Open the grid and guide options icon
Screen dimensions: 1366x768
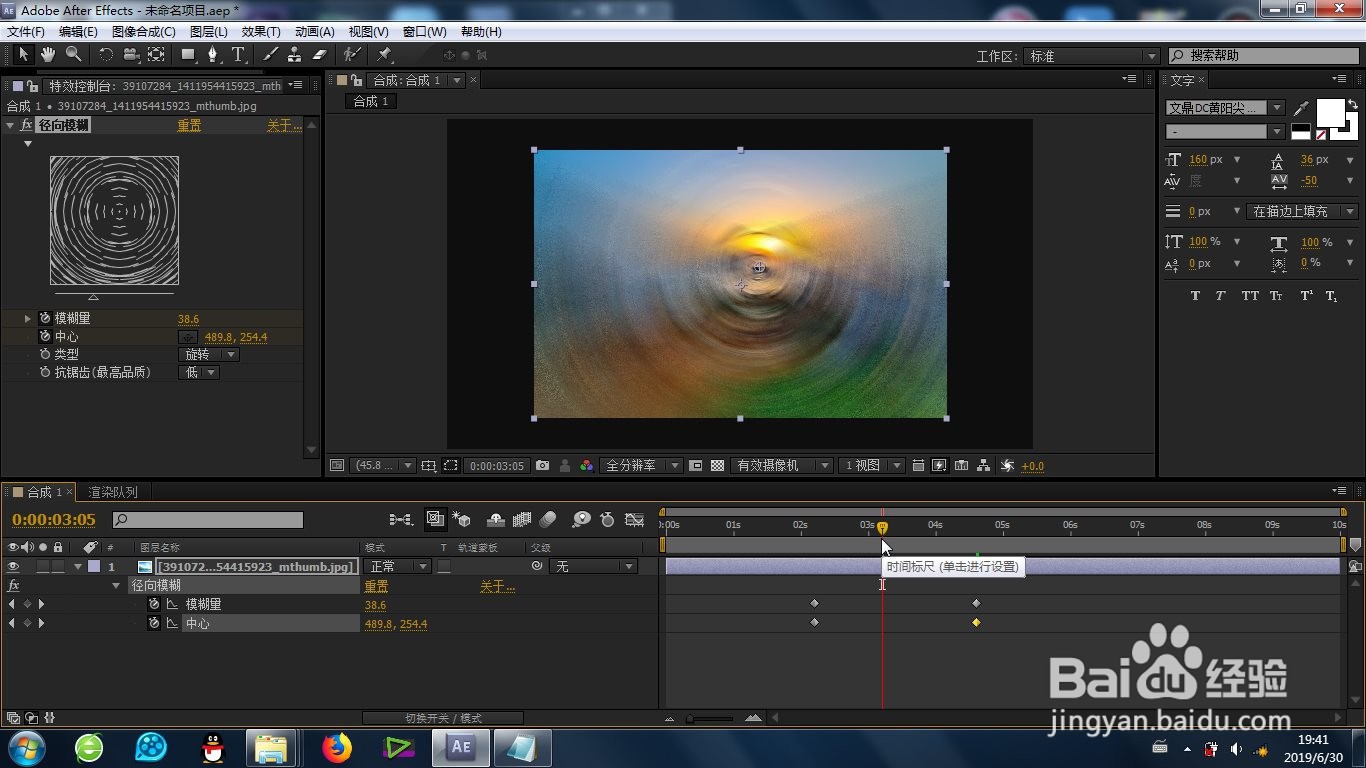click(429, 466)
